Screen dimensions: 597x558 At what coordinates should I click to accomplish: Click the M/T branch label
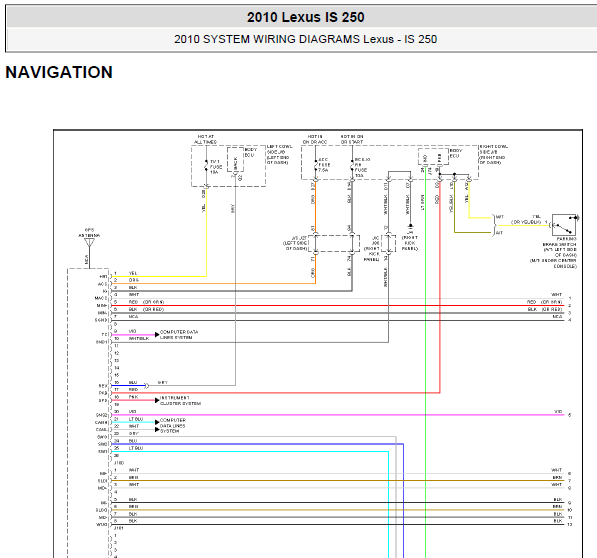click(x=500, y=217)
